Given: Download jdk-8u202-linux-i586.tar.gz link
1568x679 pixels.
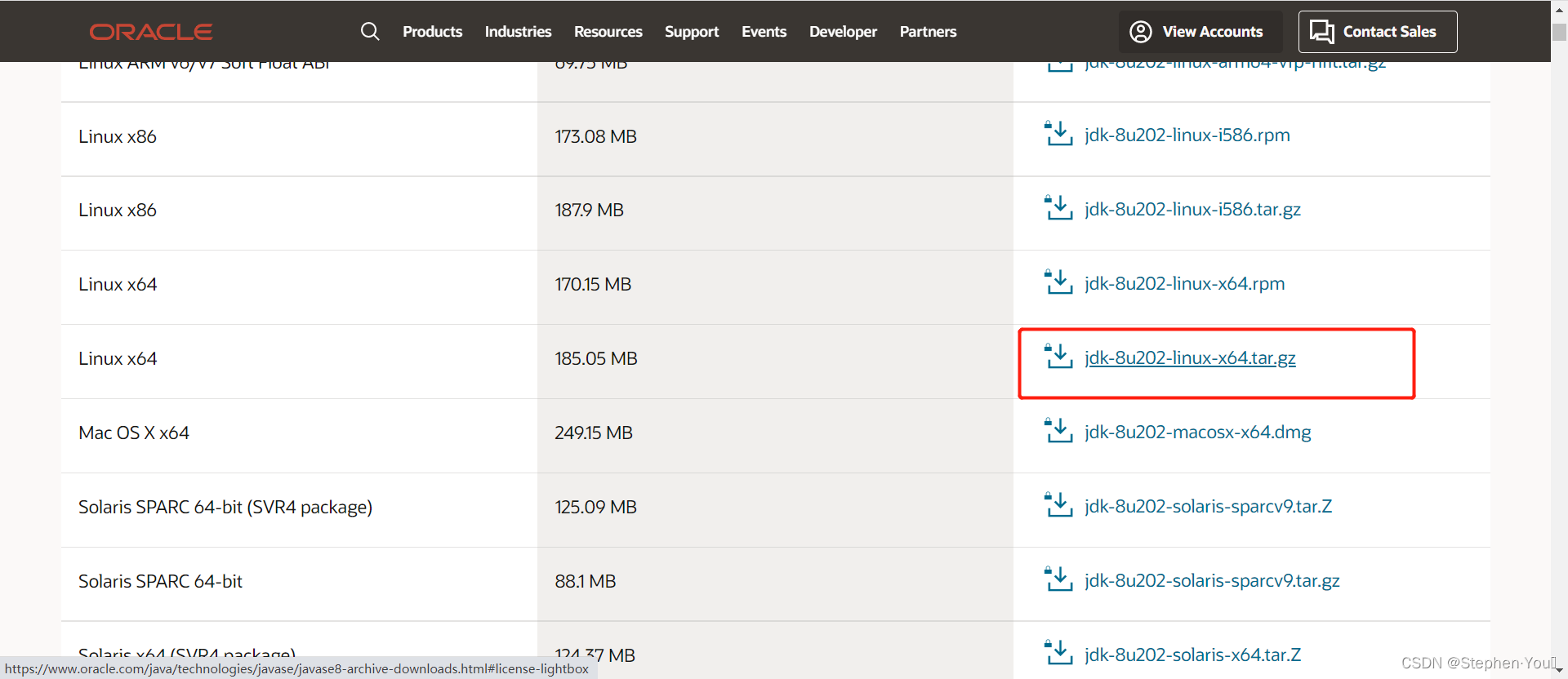Looking at the screenshot, I should pos(1192,210).
